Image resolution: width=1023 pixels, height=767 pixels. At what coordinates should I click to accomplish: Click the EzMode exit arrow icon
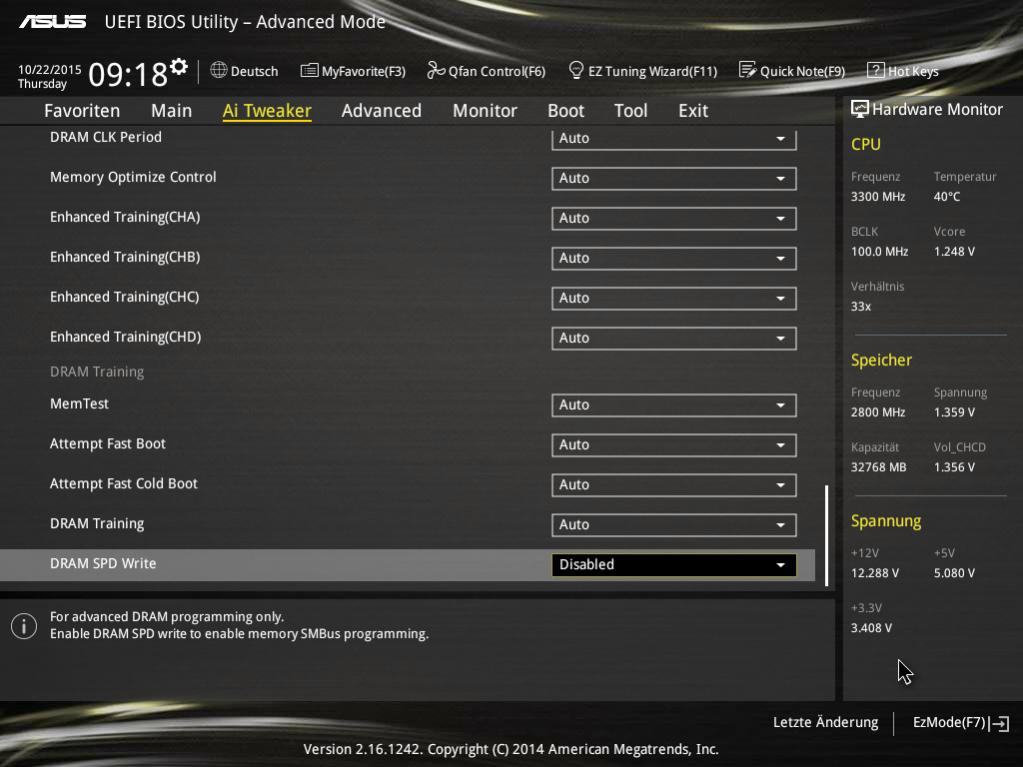point(1000,723)
